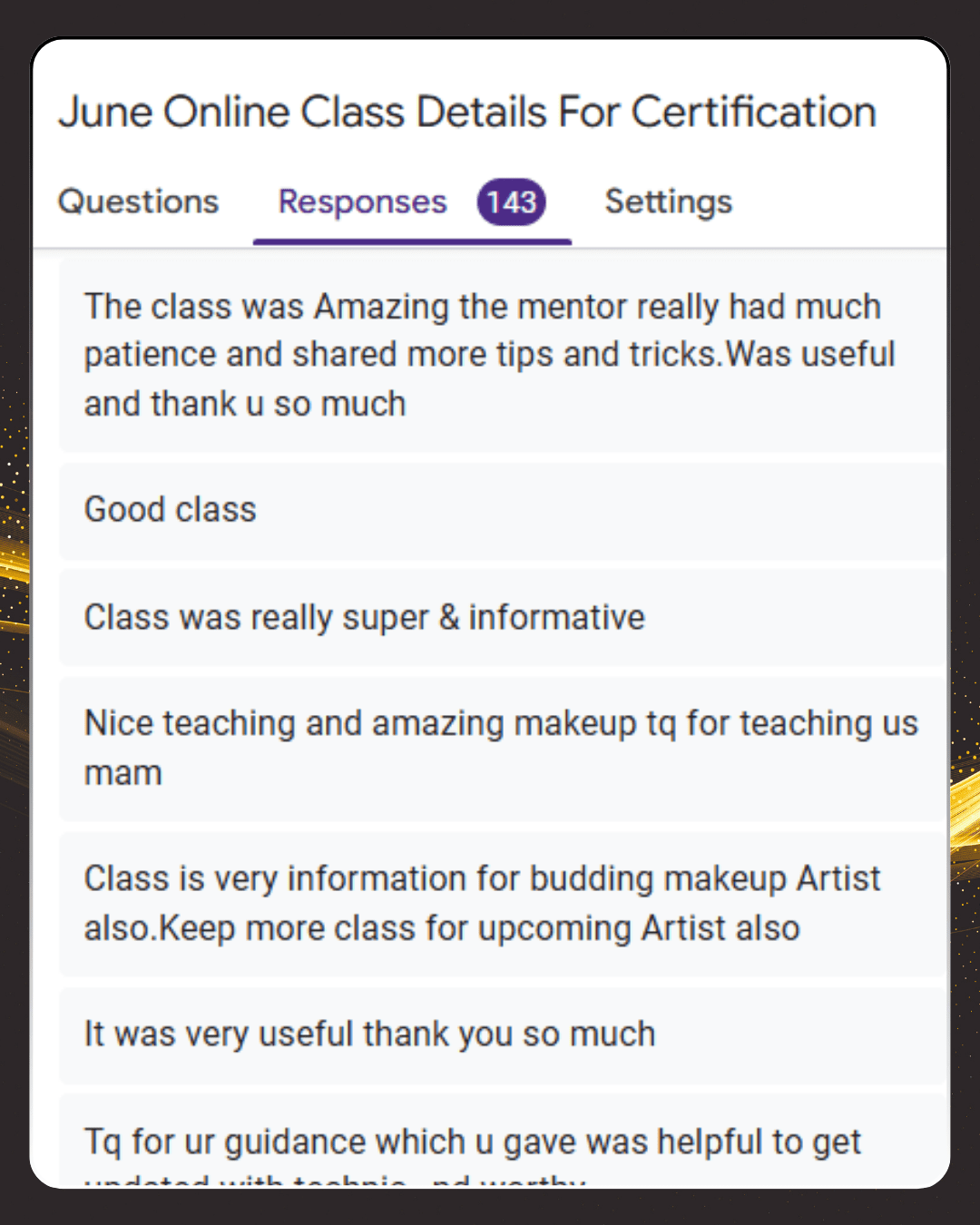The height and width of the screenshot is (1225, 980).
Task: Click the form title June Online Class Details
Action: [467, 113]
